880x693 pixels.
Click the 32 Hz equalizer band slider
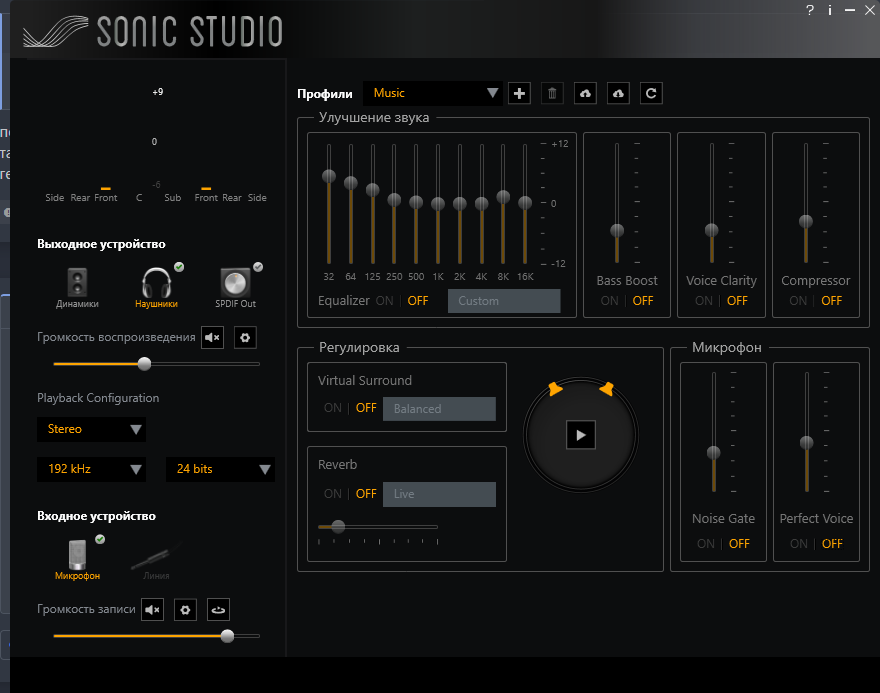click(329, 176)
